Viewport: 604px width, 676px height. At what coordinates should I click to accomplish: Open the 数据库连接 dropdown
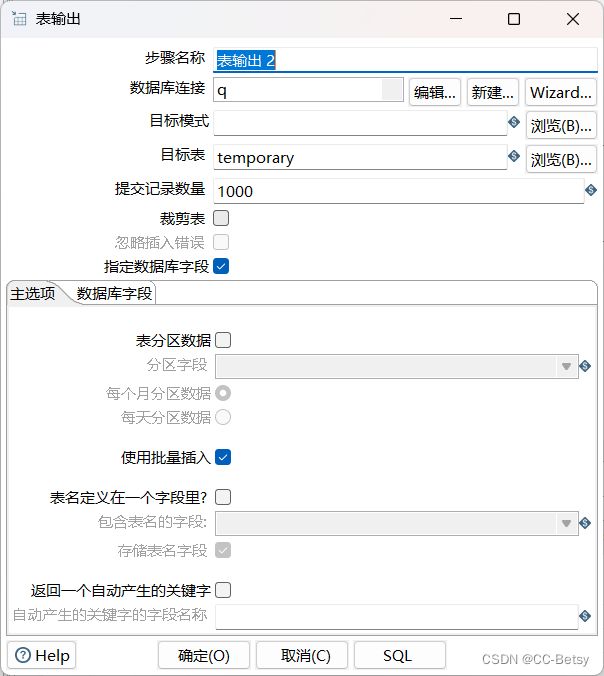[392, 90]
